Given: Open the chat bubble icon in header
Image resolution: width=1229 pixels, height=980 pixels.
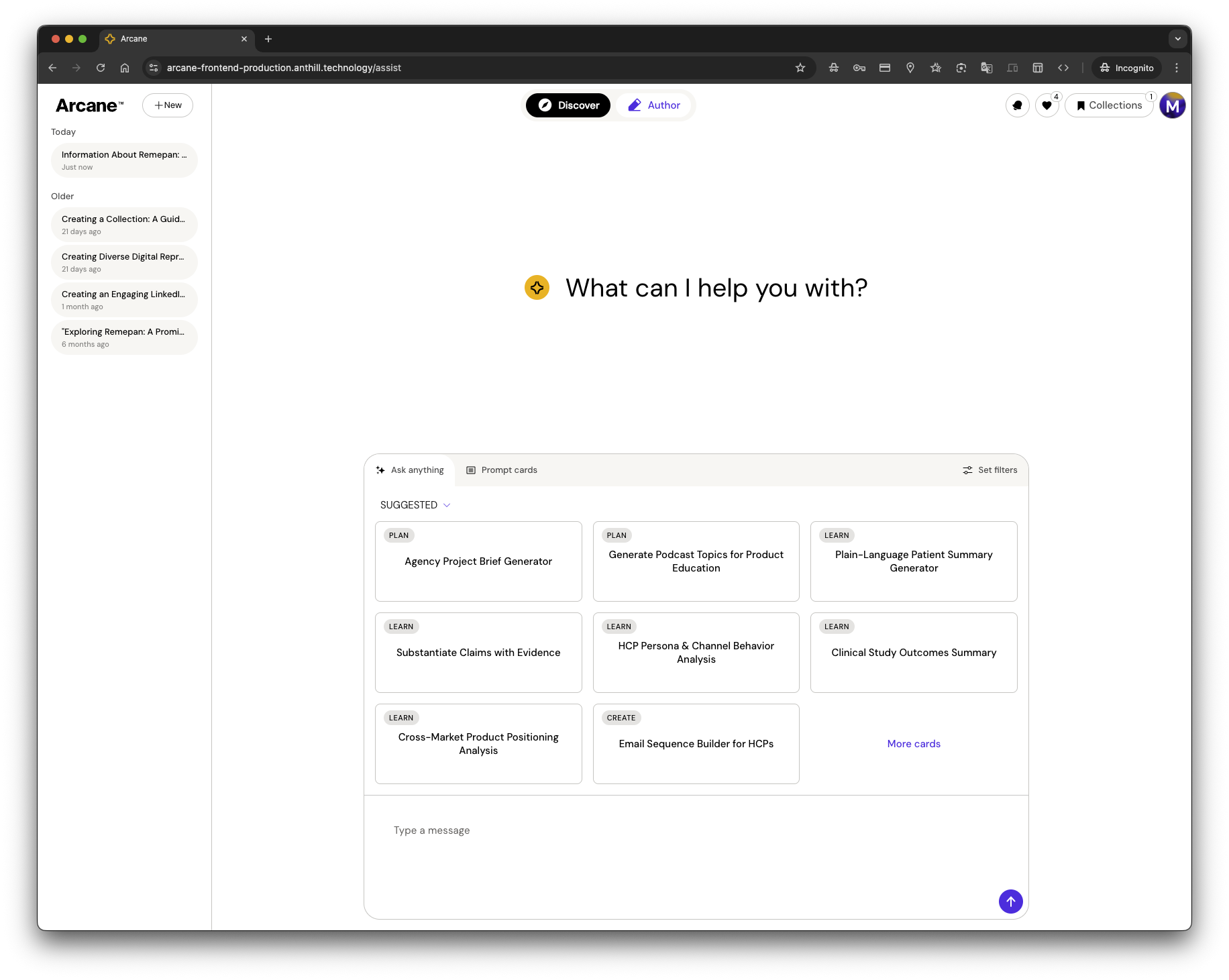Looking at the screenshot, I should point(1017,105).
